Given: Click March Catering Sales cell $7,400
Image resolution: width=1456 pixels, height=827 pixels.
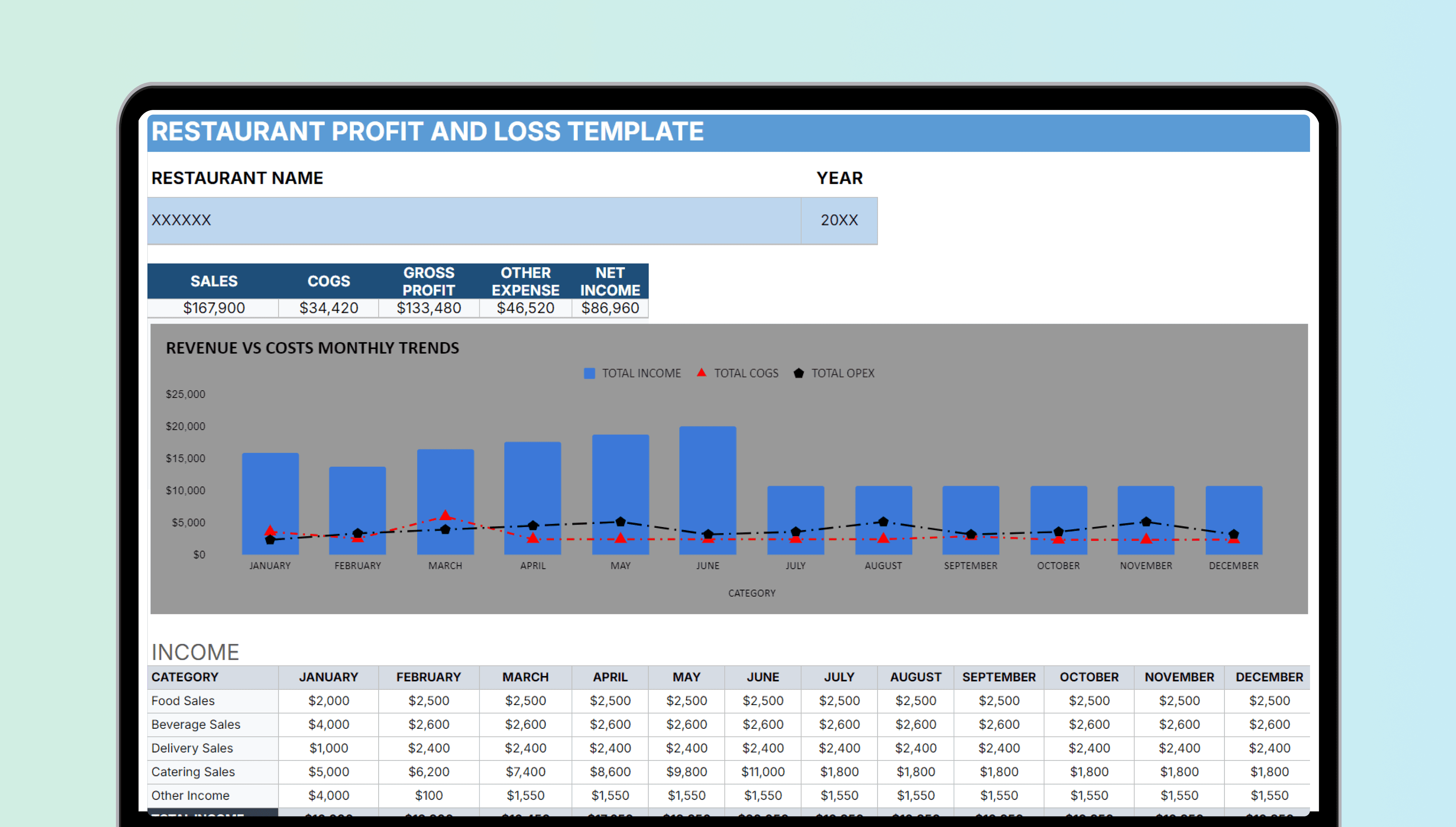Looking at the screenshot, I should (x=525, y=772).
